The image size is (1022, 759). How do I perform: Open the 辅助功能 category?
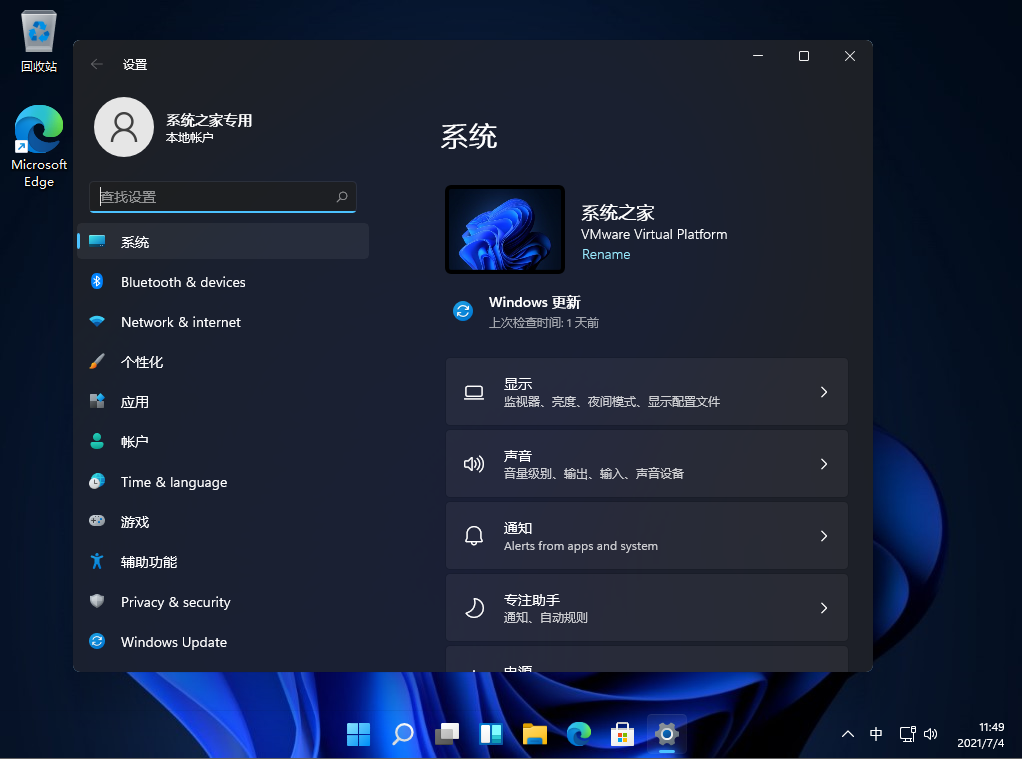[223, 561]
